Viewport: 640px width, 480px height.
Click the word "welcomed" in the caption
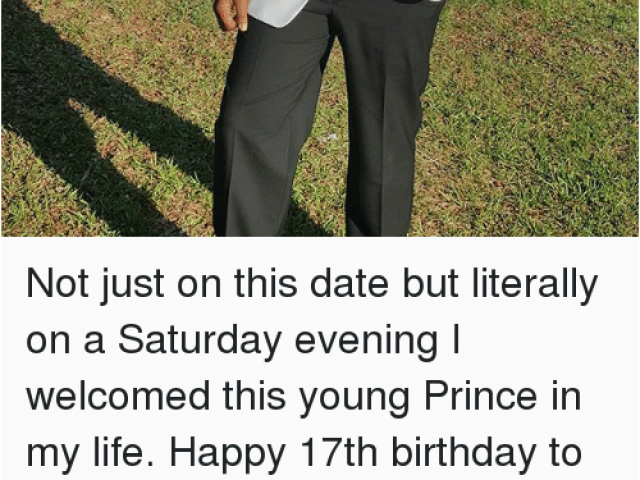click(118, 395)
